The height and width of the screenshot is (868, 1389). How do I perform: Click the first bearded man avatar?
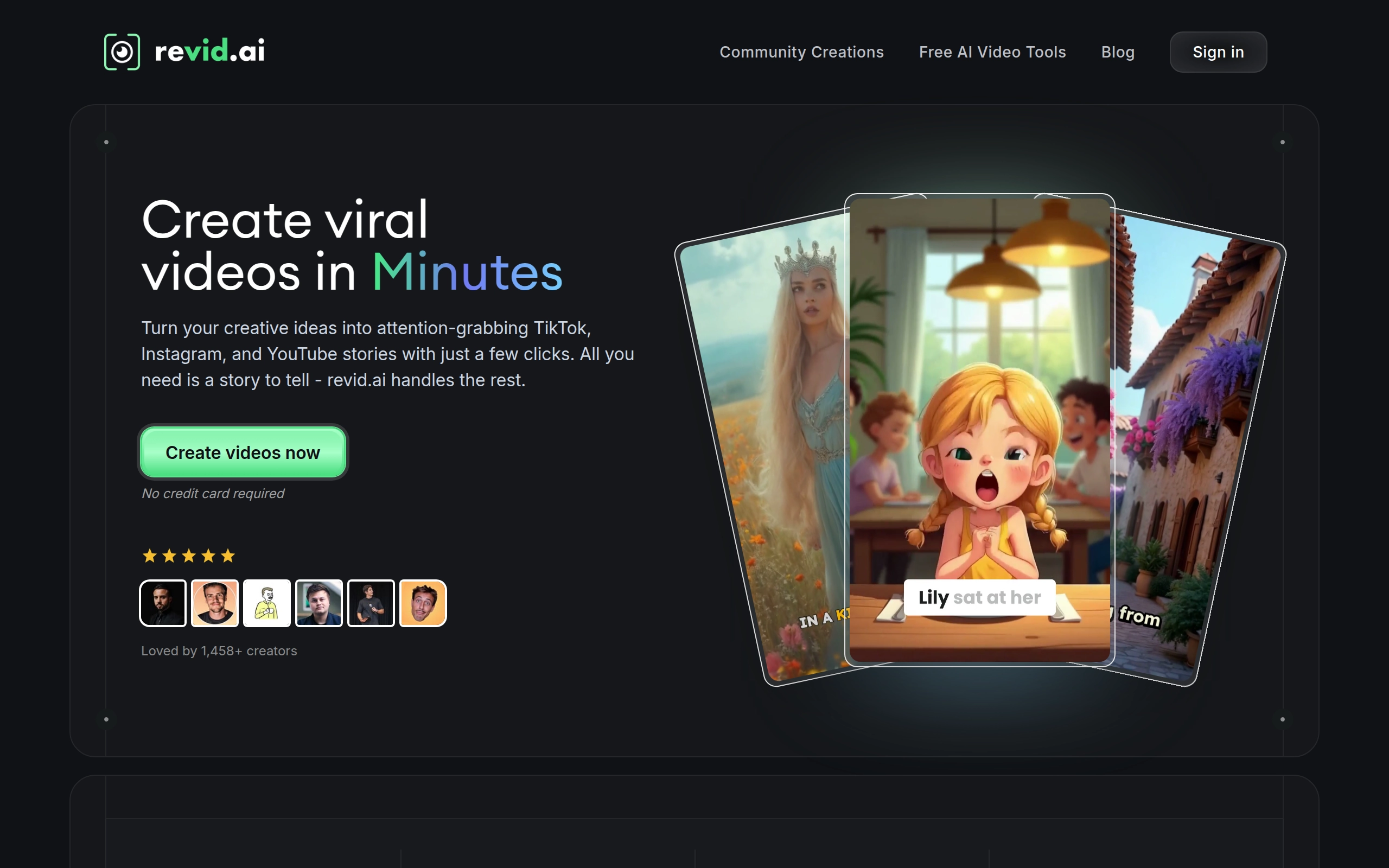[x=163, y=603]
